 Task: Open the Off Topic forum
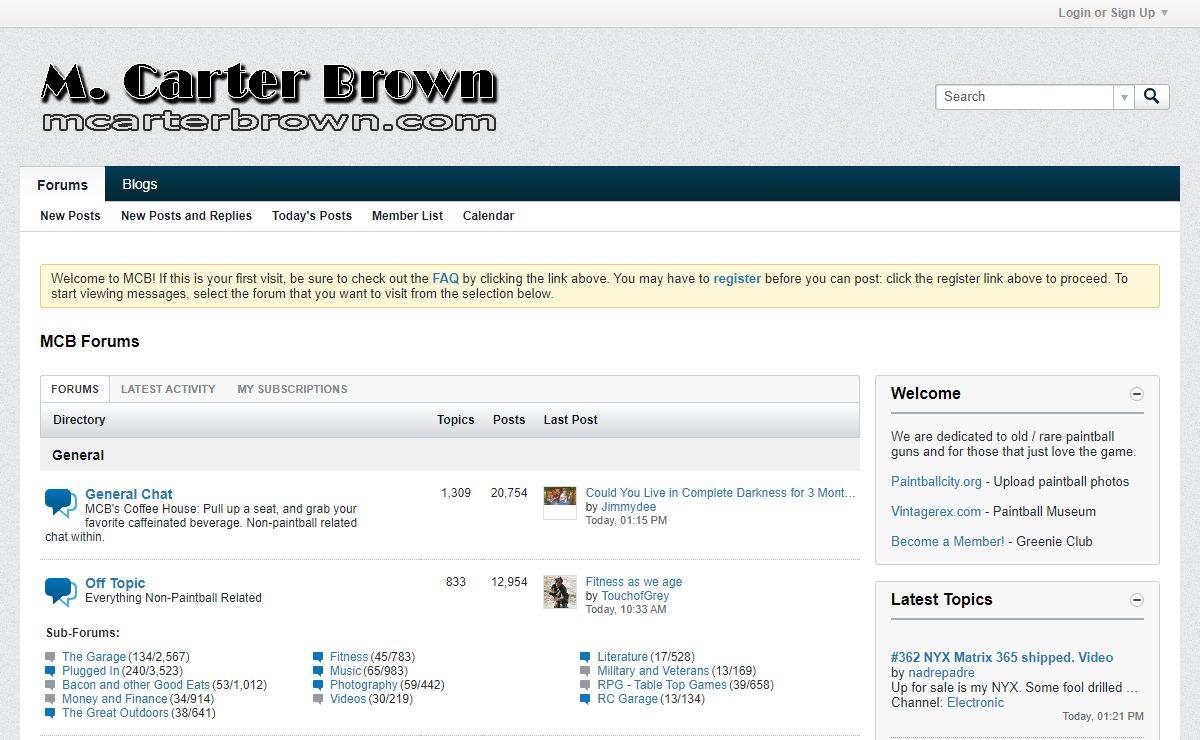[115, 583]
